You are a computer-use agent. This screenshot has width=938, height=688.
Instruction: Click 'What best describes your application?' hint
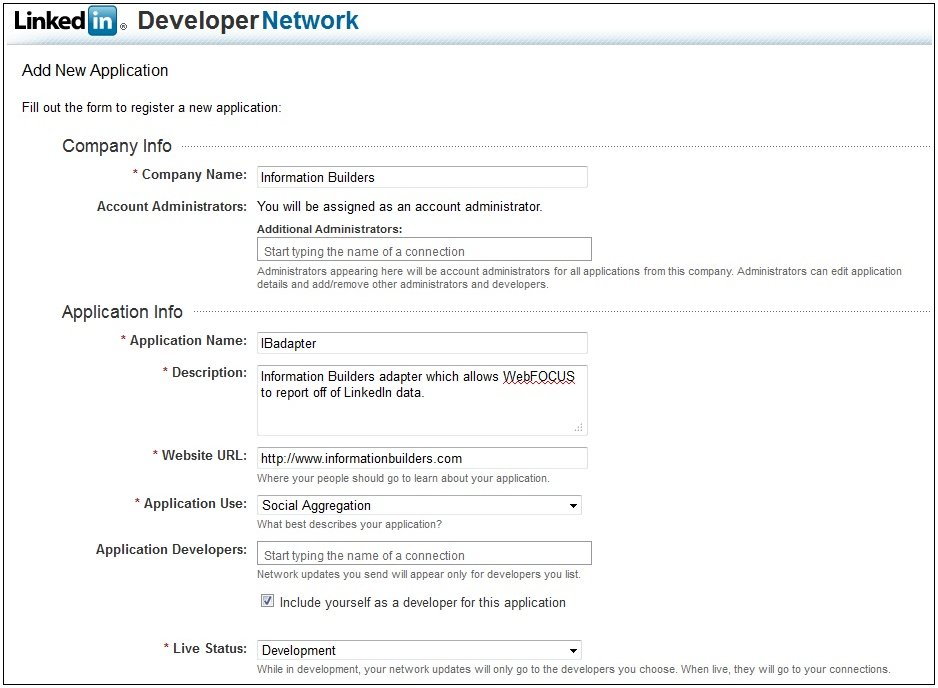[349, 524]
